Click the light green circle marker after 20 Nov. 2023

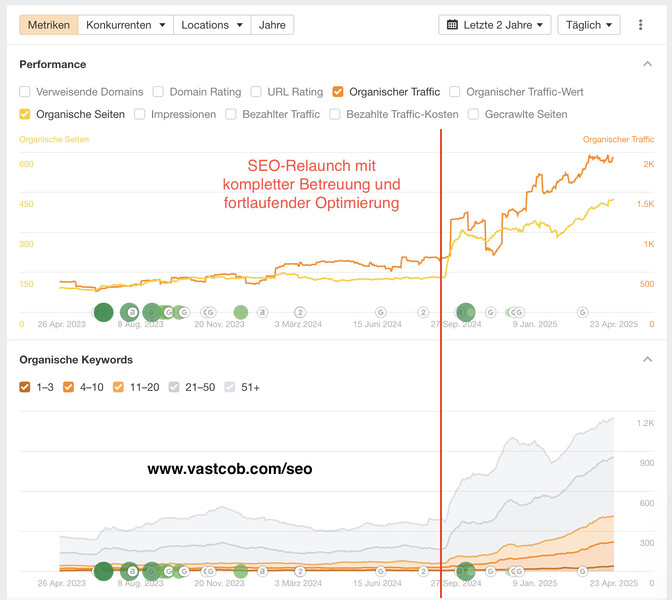[x=241, y=313]
